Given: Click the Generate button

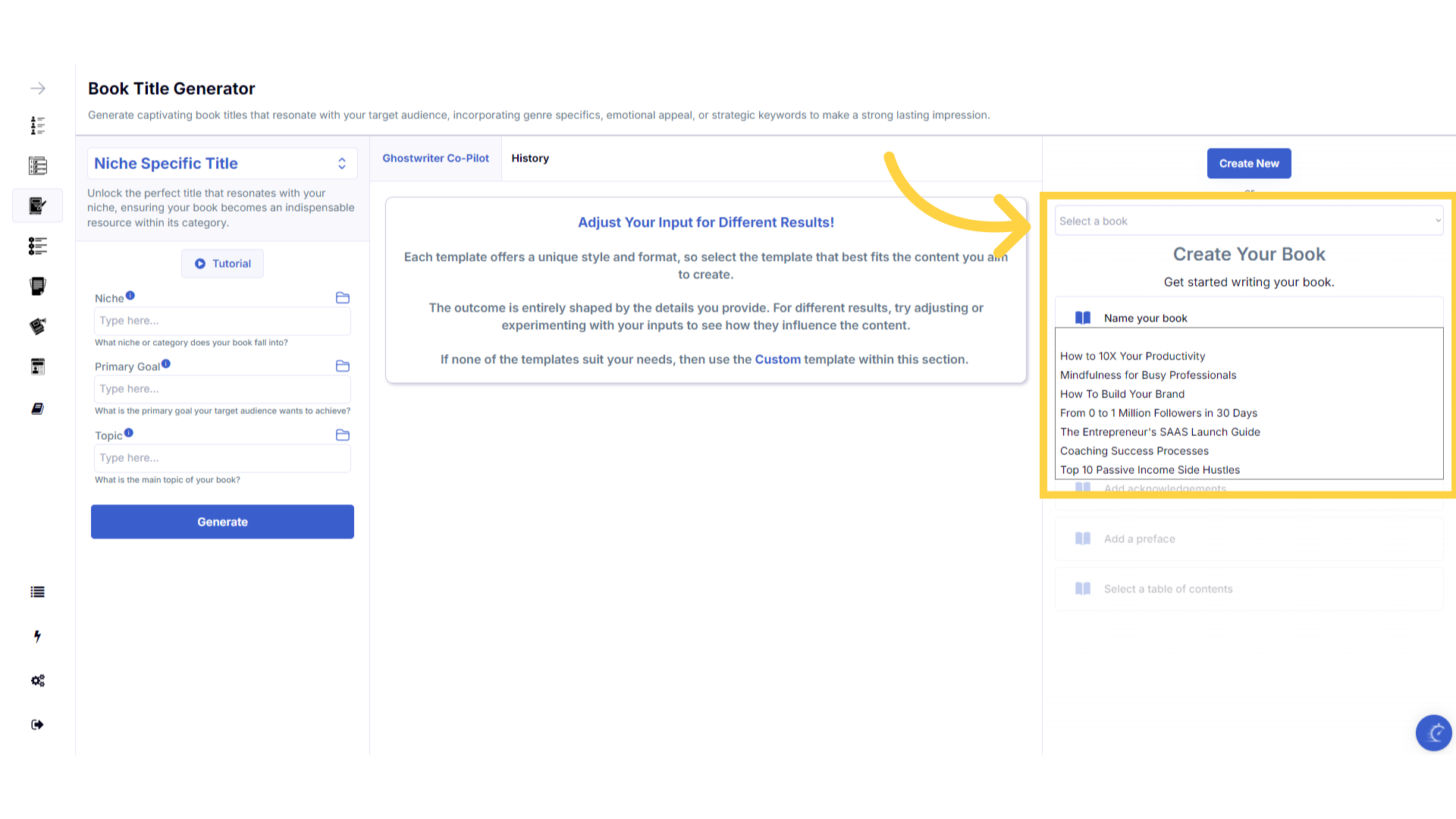Looking at the screenshot, I should 222,522.
